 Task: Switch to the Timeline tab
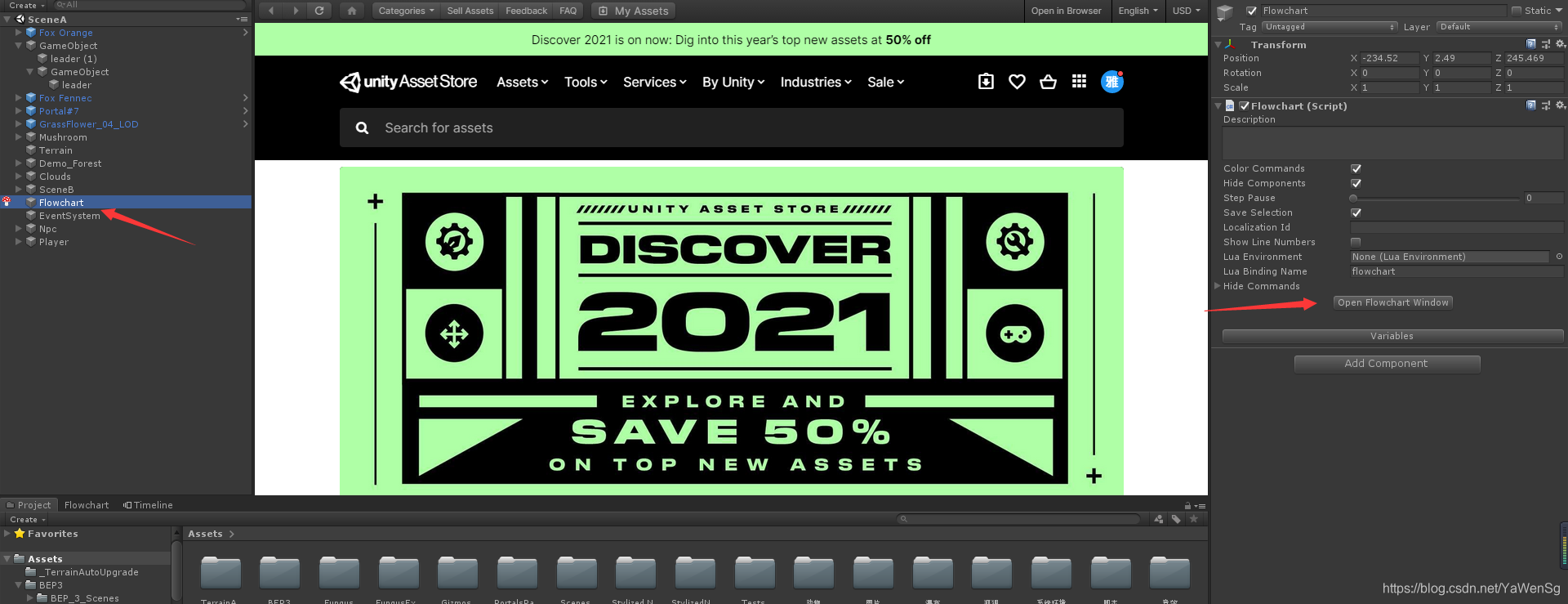(148, 505)
